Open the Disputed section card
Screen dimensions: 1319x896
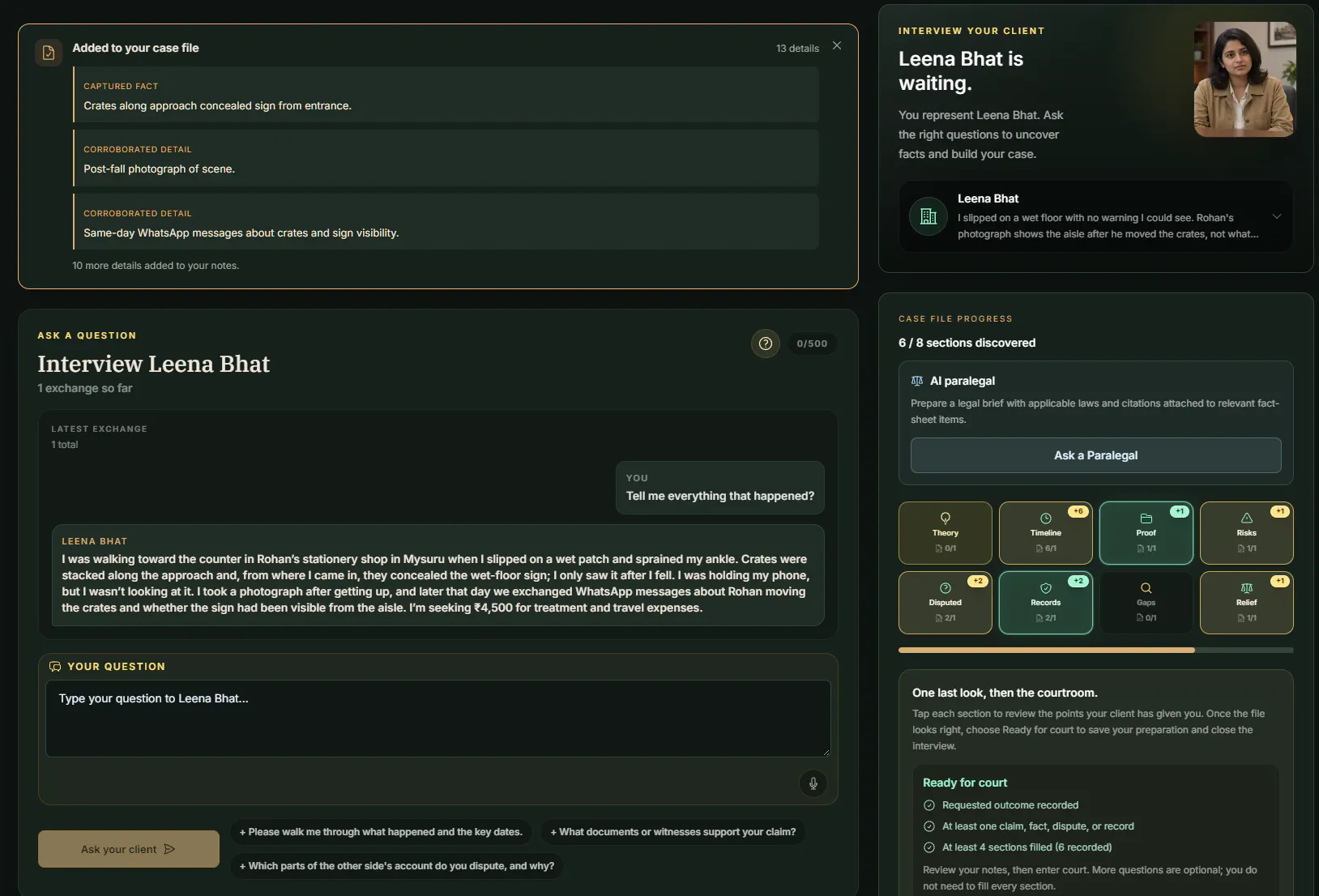[x=945, y=603]
